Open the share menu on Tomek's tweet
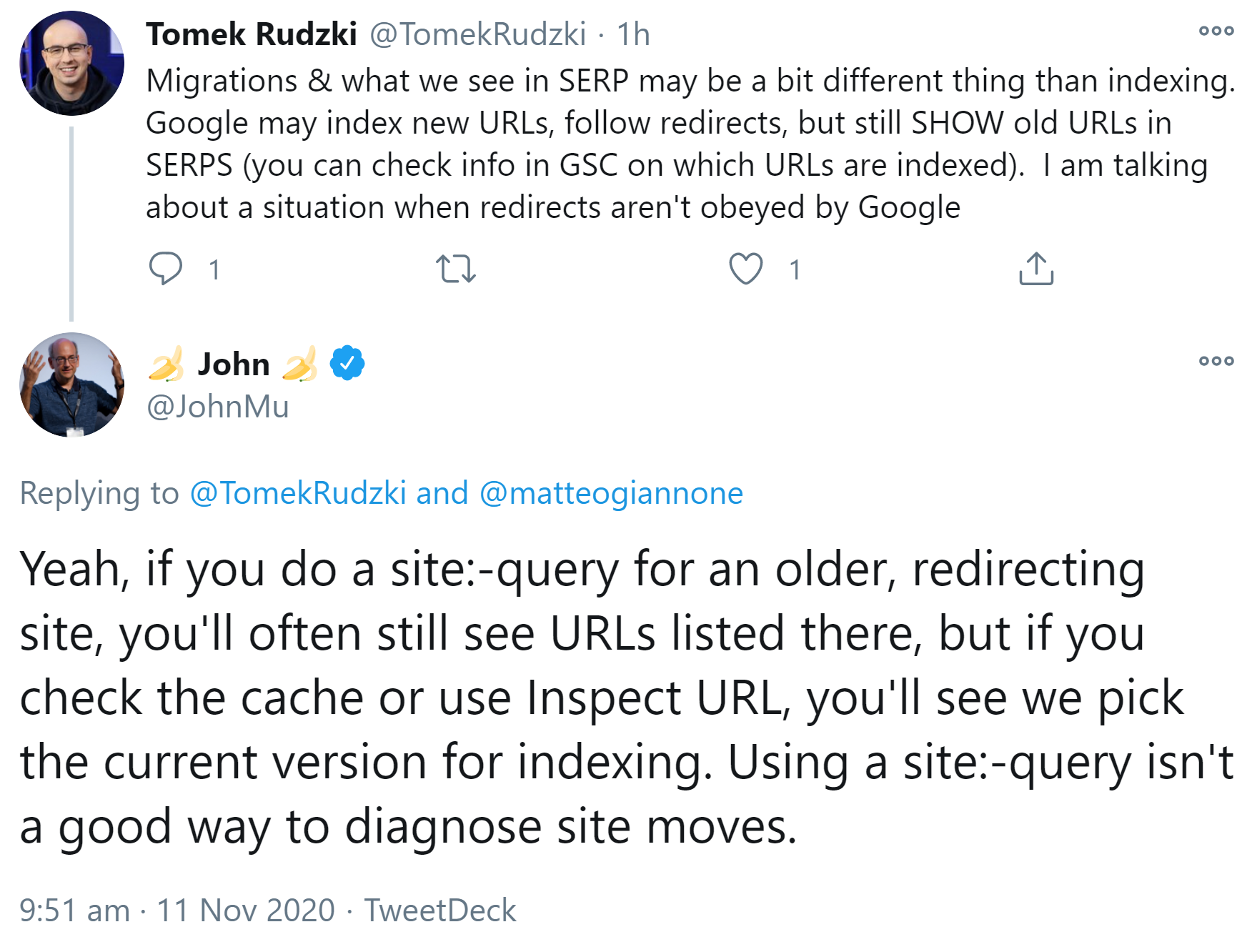The width and height of the screenshot is (1257, 952). tap(1038, 269)
